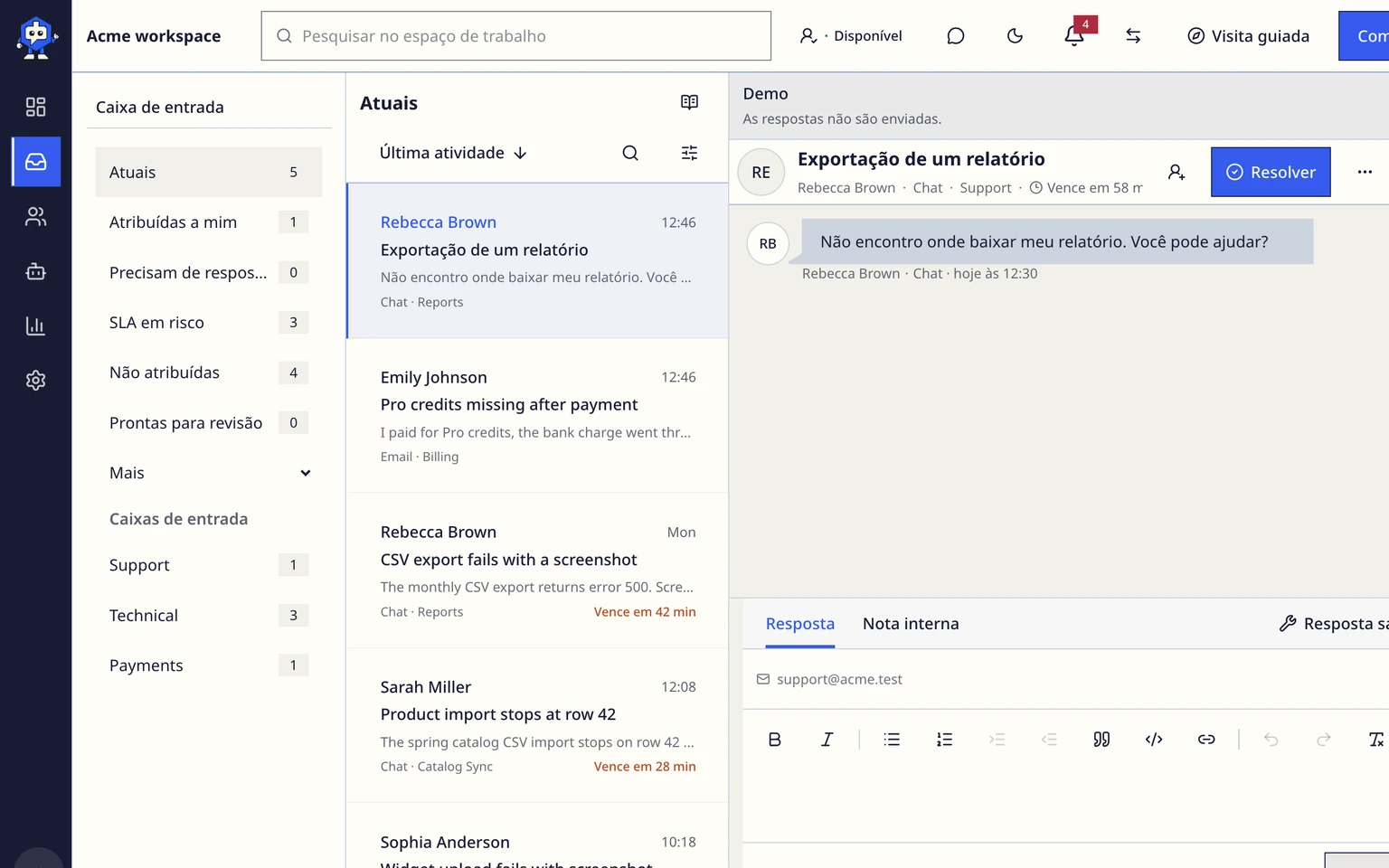Open the Payments inbox

pyautogui.click(x=209, y=665)
